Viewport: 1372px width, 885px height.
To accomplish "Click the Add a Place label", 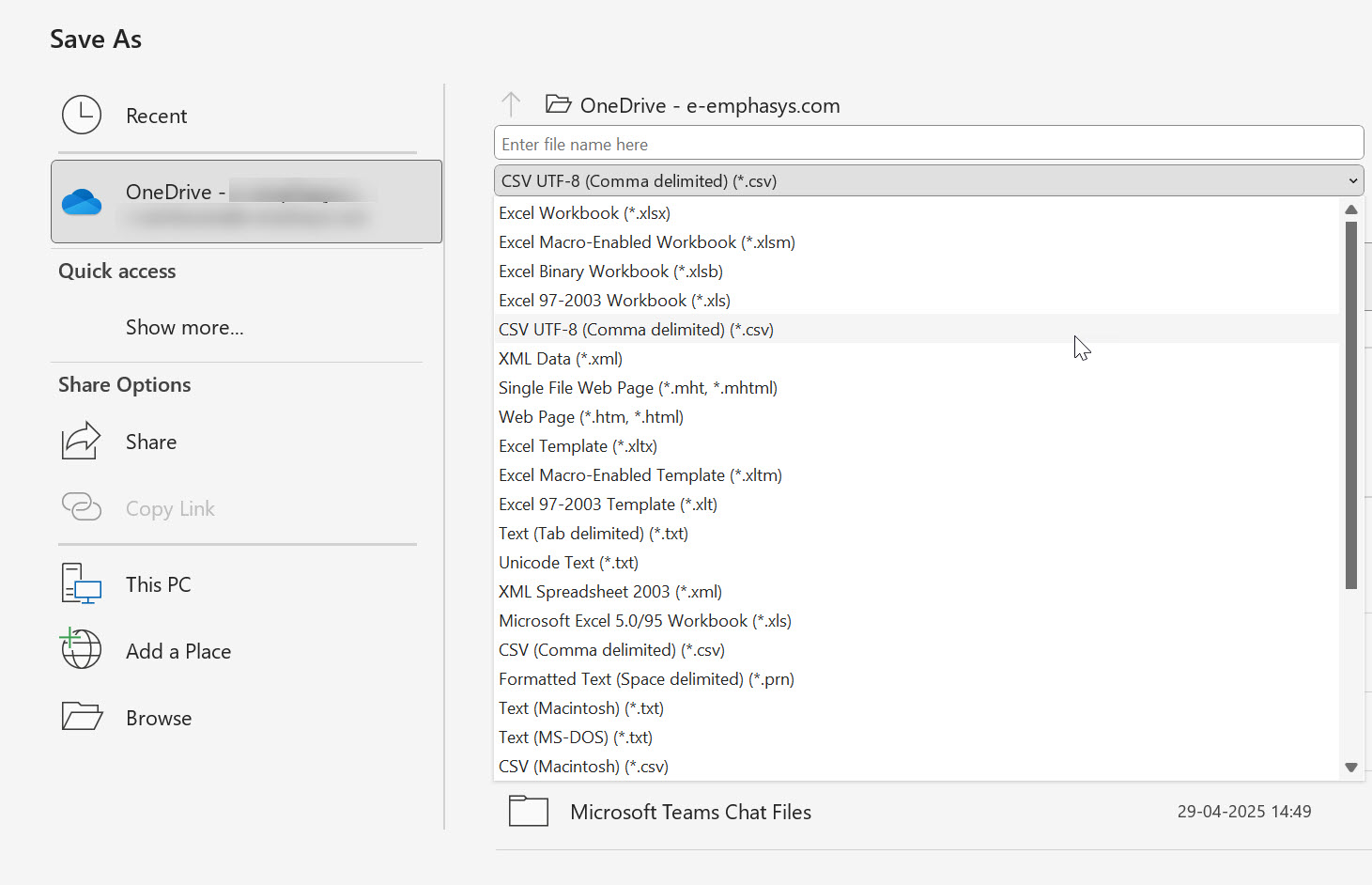I will coord(178,651).
